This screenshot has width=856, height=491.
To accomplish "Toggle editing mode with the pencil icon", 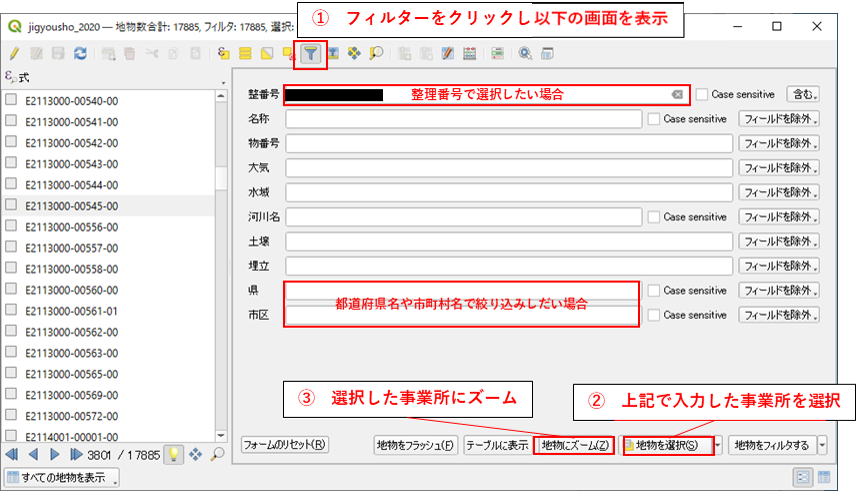I will coord(15,54).
